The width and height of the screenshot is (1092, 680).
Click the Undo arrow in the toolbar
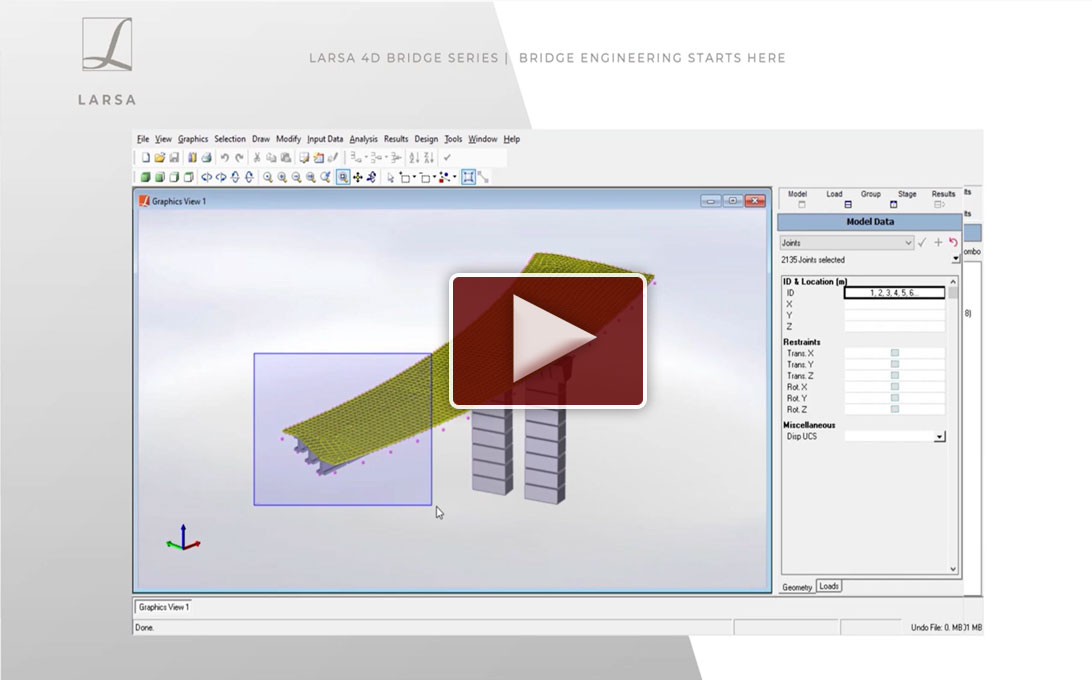click(225, 158)
